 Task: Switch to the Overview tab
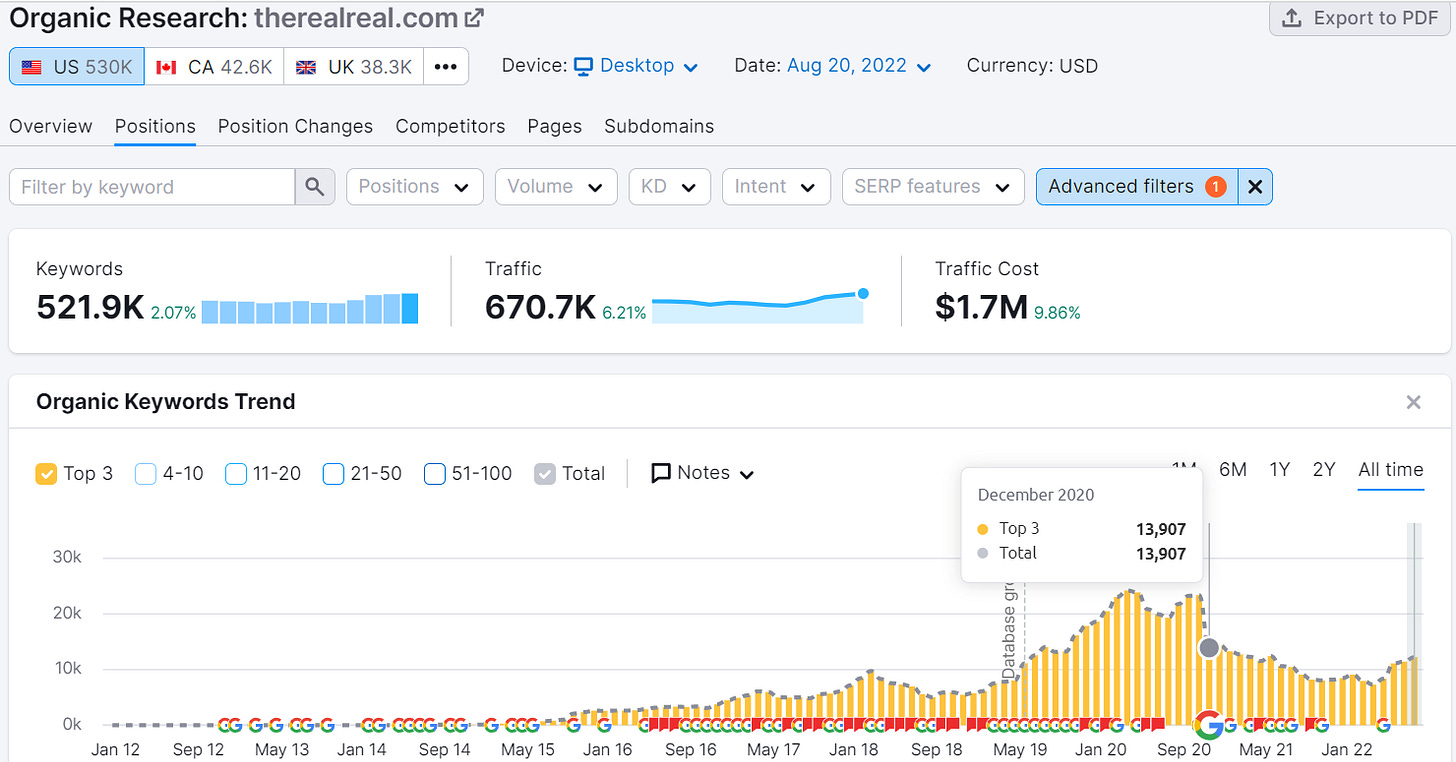click(51, 126)
